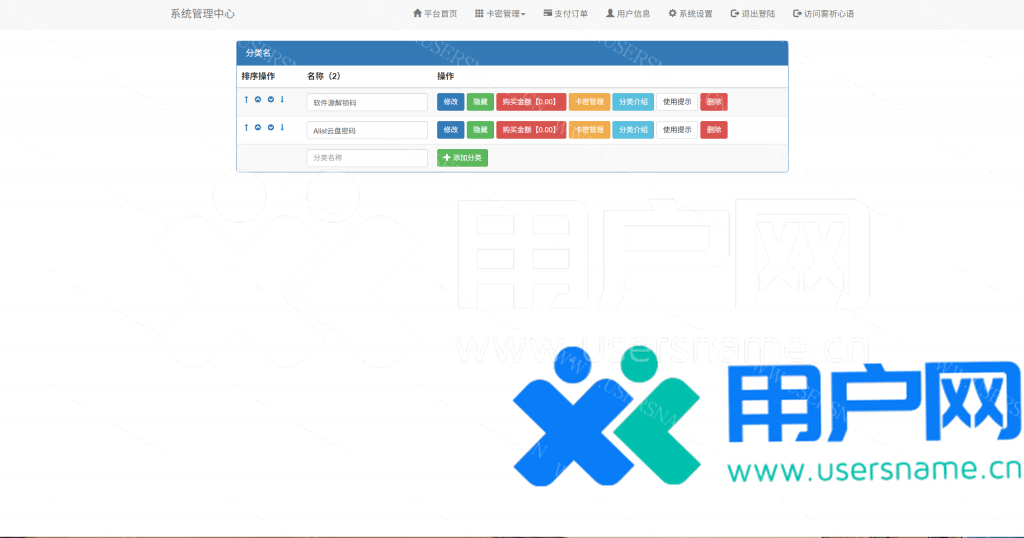
Task: Expand the 卡密管理 dropdown menu
Action: coord(500,14)
